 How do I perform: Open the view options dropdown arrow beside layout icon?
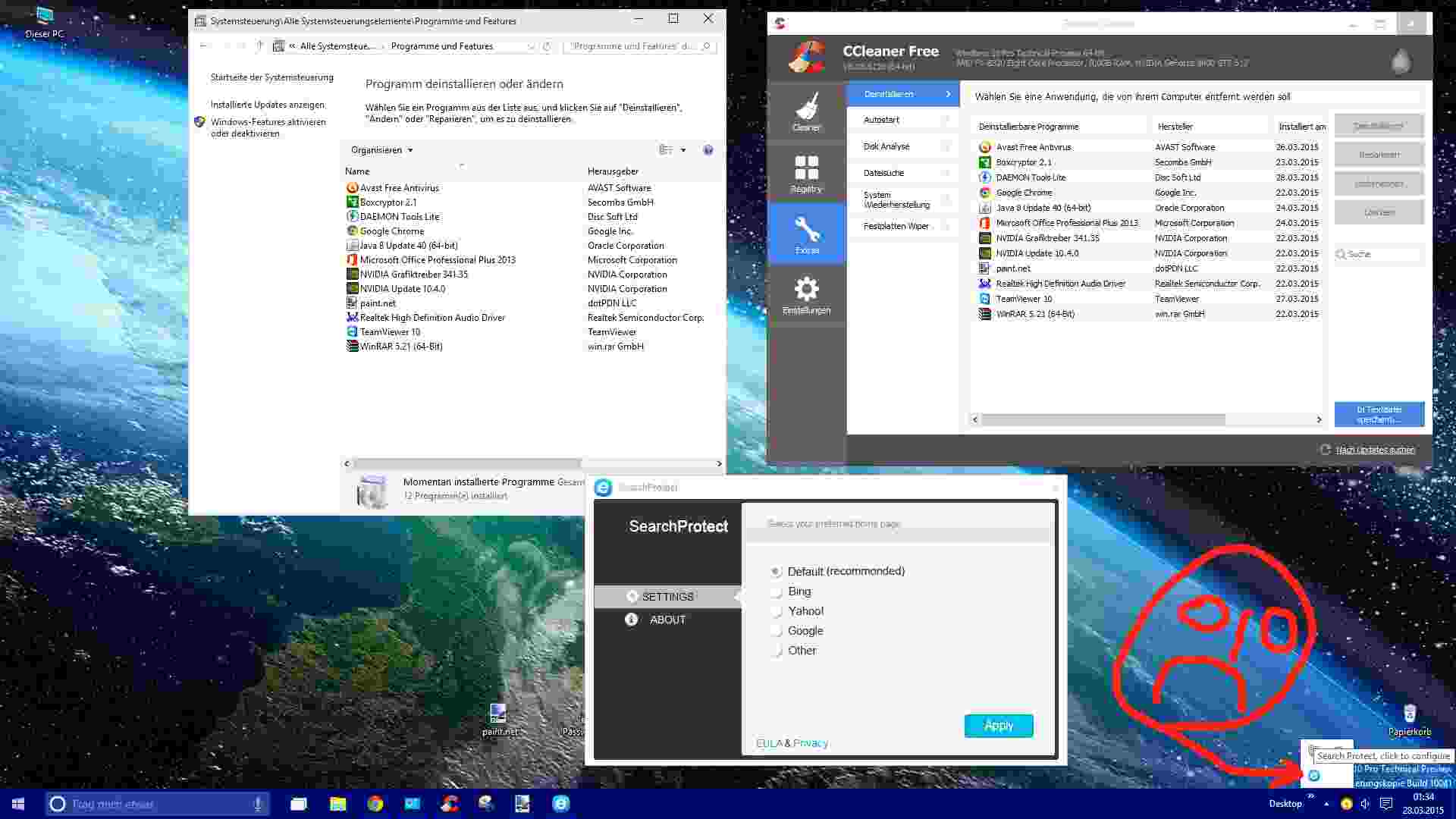tap(683, 150)
